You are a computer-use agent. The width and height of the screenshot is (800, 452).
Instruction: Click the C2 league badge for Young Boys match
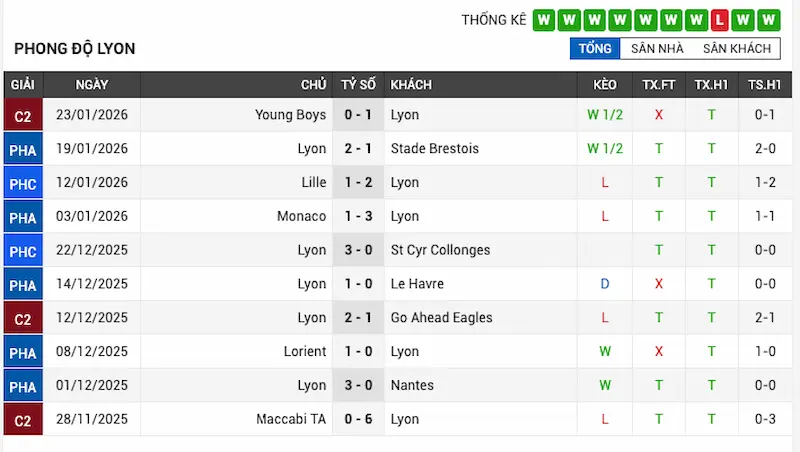[22, 115]
